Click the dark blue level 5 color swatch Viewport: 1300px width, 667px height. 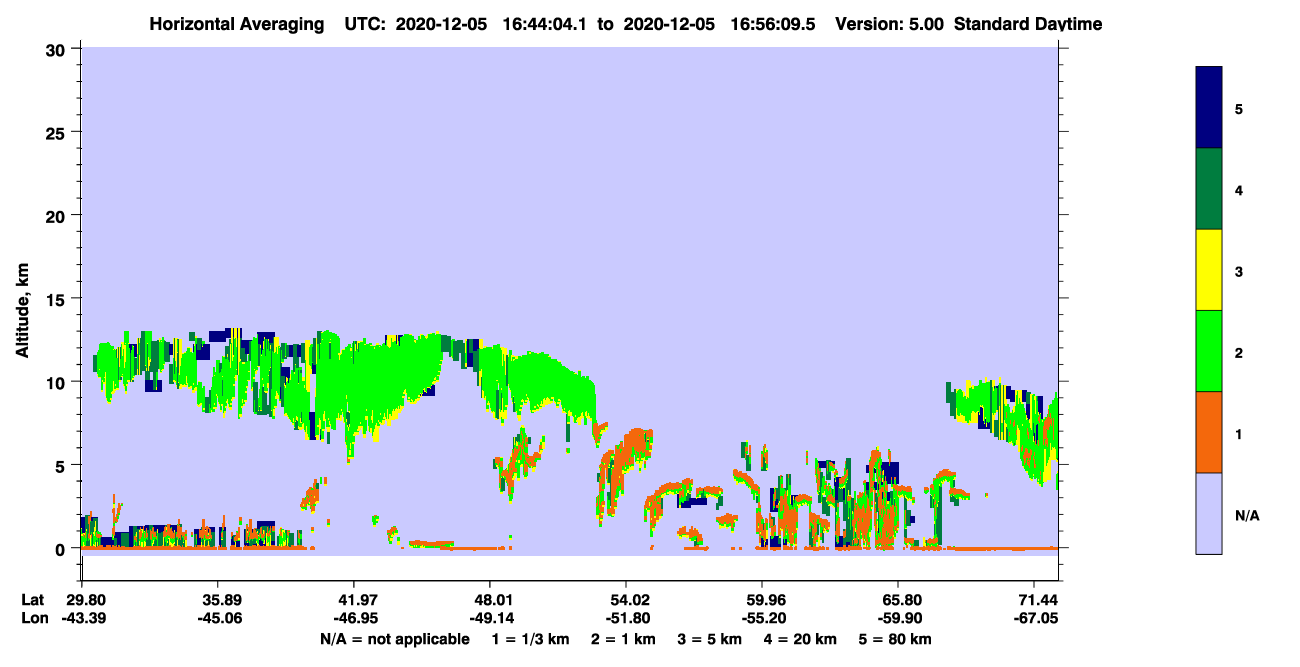pos(1209,107)
